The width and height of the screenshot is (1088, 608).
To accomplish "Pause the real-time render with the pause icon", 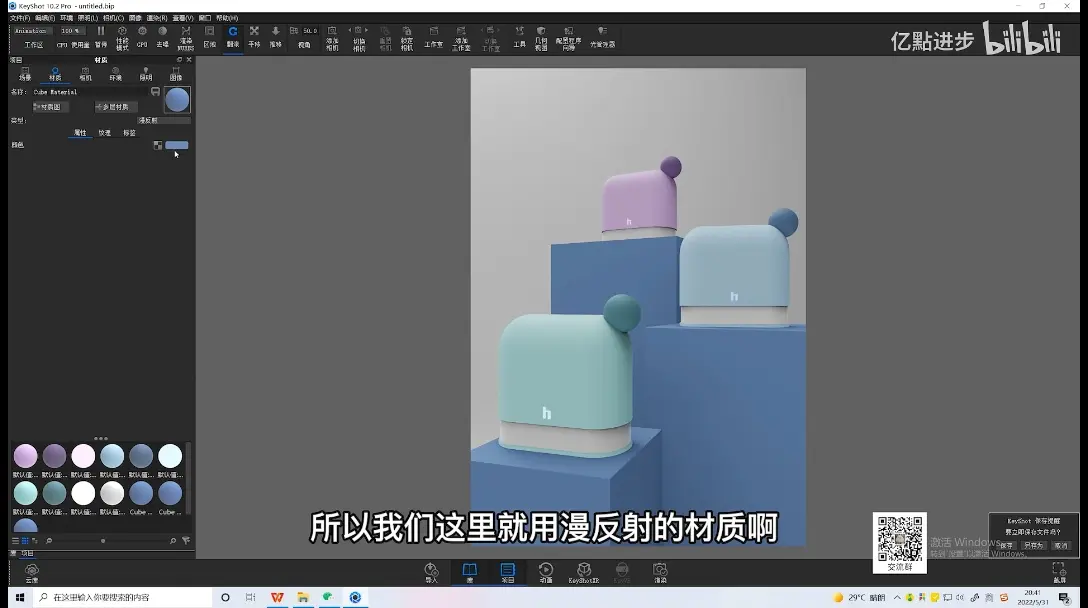I will click(x=101, y=36).
